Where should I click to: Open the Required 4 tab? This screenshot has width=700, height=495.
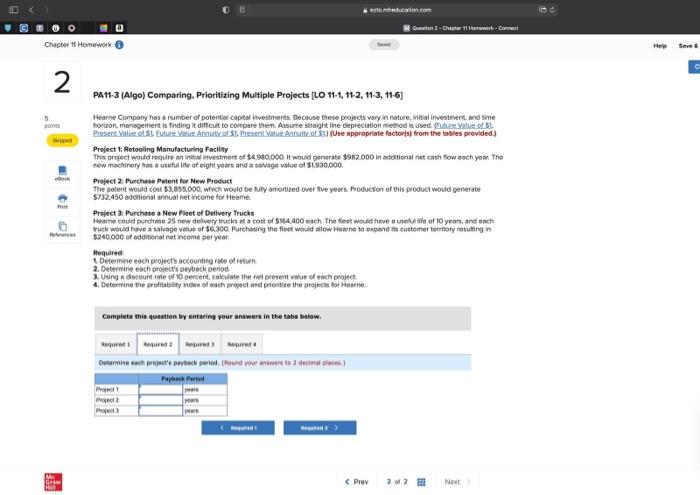tap(242, 344)
